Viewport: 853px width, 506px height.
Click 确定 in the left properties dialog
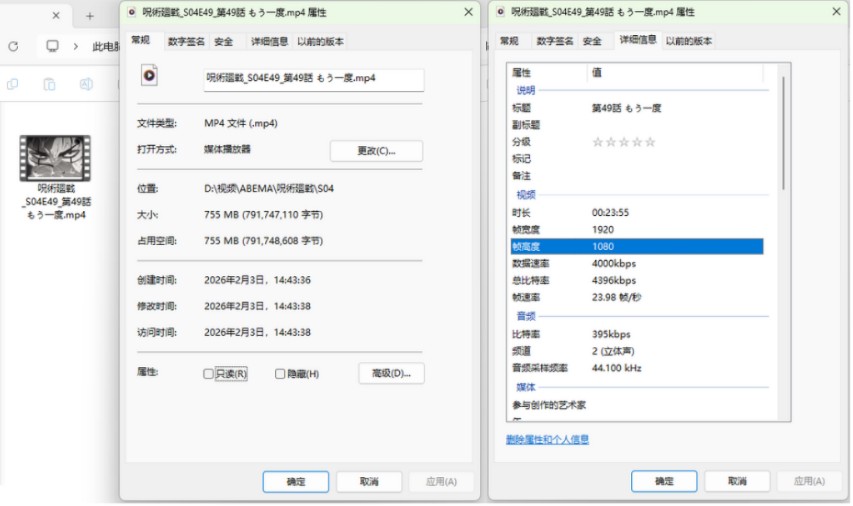click(x=296, y=482)
